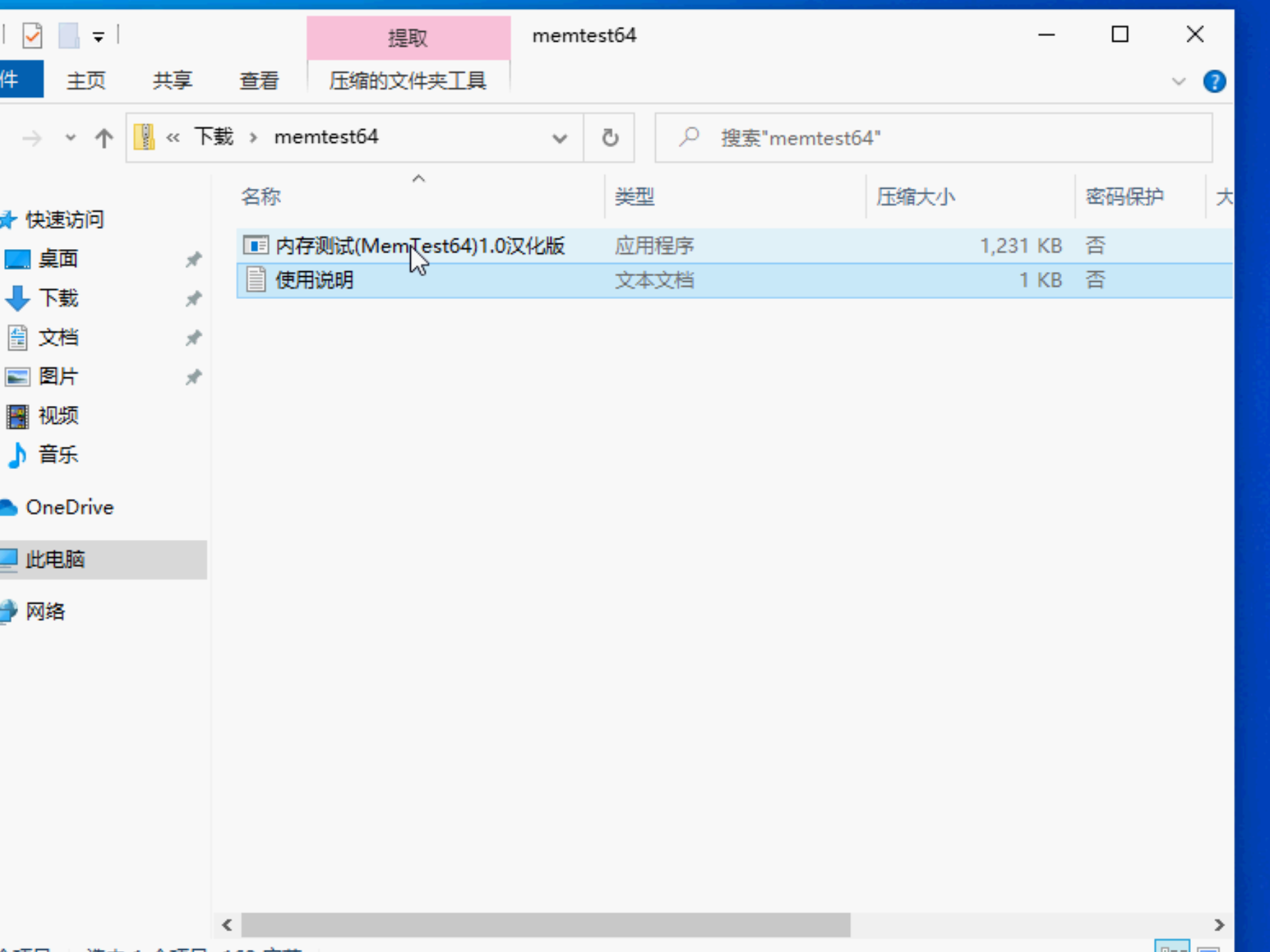Screen dimensions: 1270x952
Task: Click the horizontal scrollbar right arrow
Action: point(1219,925)
